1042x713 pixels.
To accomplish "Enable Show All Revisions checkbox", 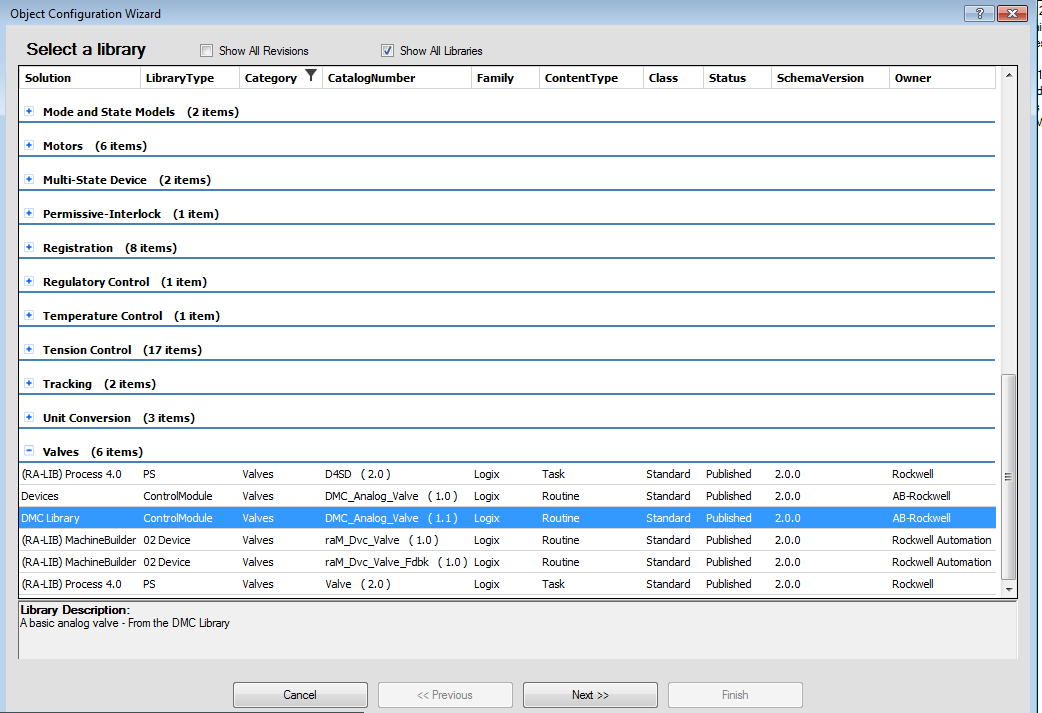I will (x=207, y=51).
